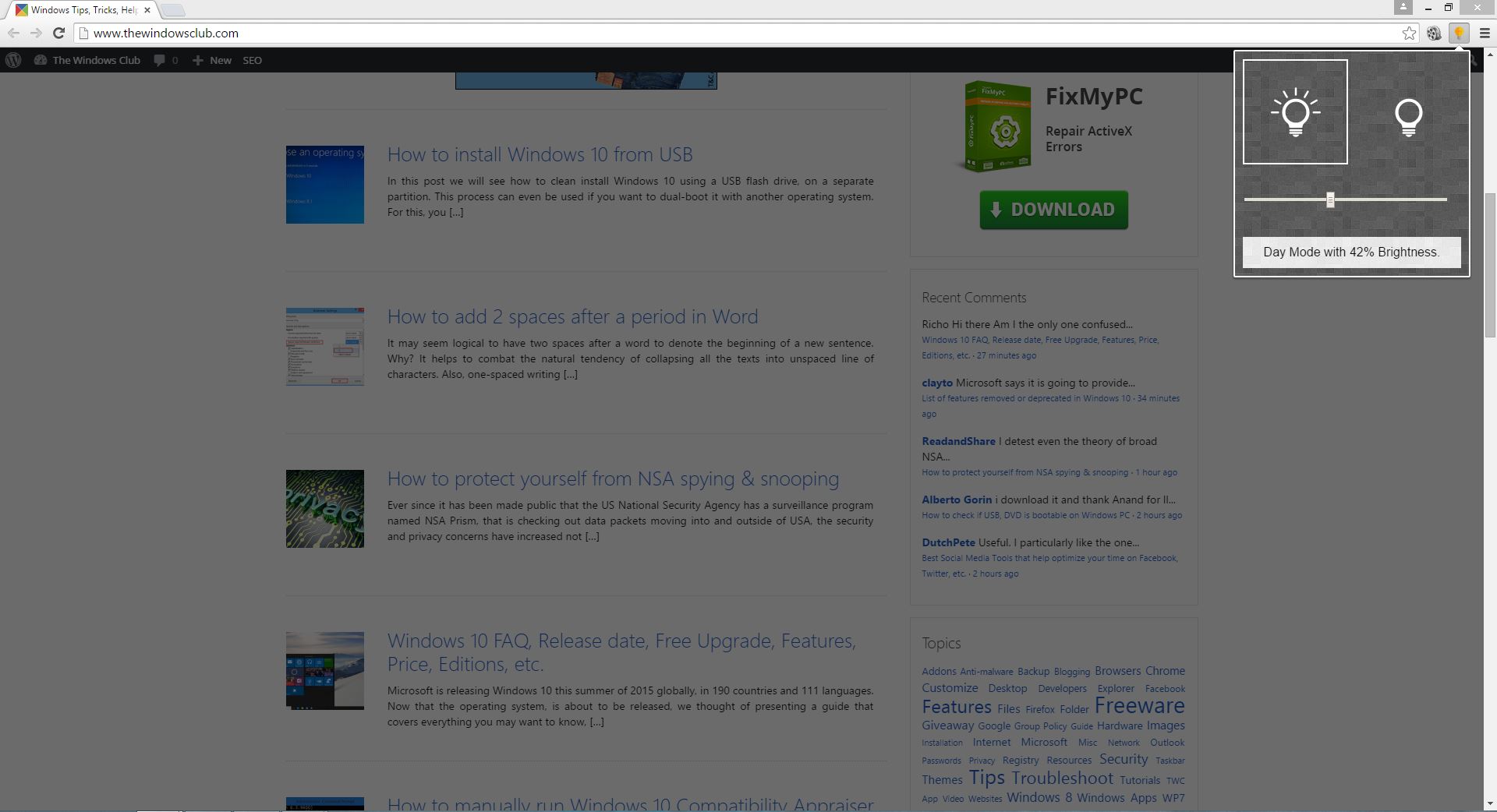Click New in the WordPress admin bar

(212, 60)
